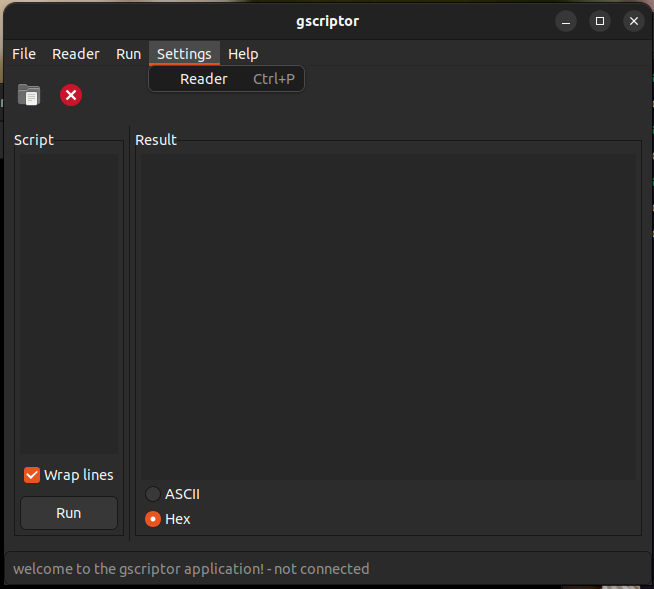Viewport: 654px width, 589px height.
Task: Select the Hex radio button
Action: pos(153,519)
